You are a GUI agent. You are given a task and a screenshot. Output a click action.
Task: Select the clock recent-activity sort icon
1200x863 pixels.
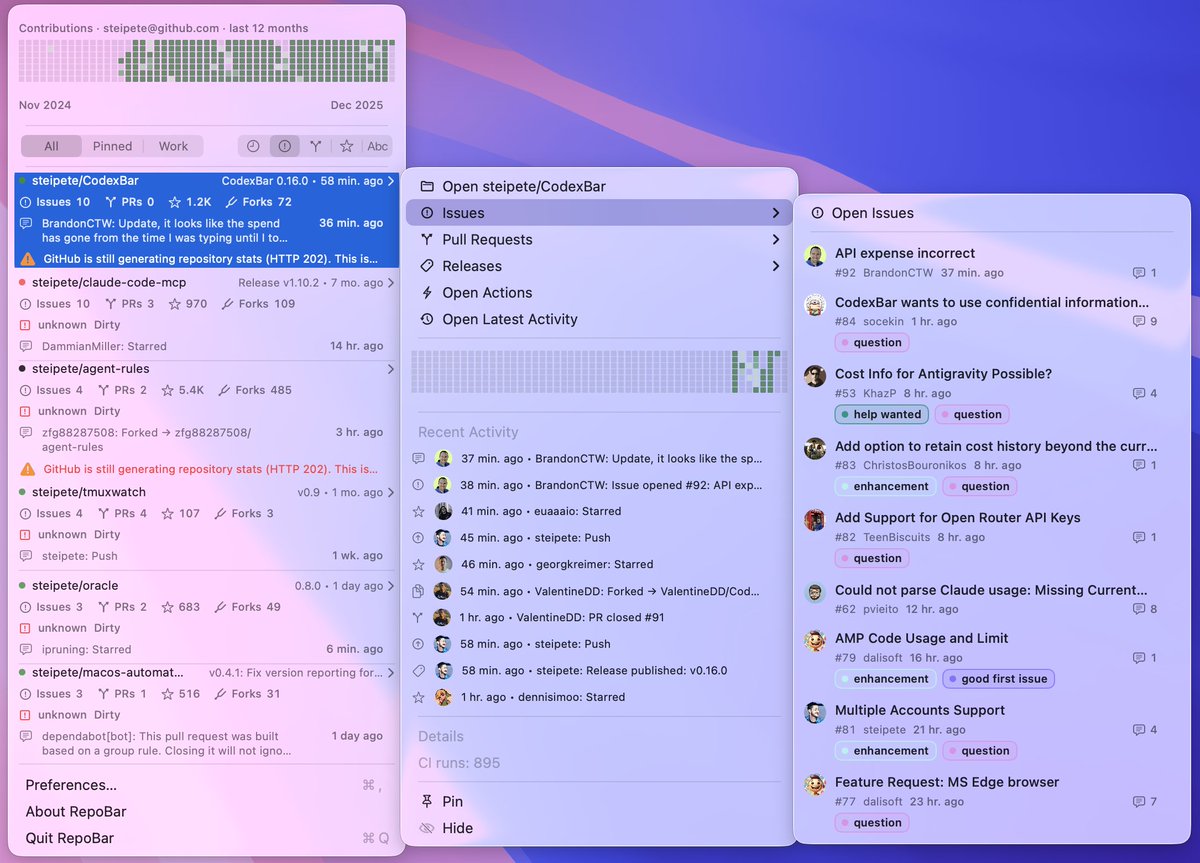click(253, 146)
